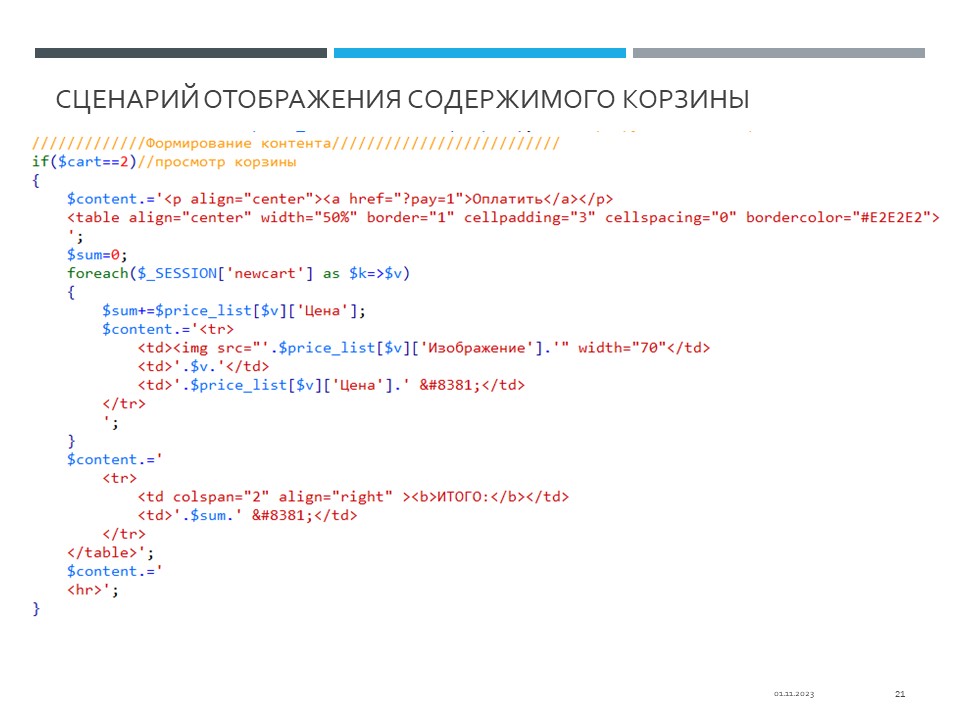Screen dimensions: 960x720
Task: Click the '<td>'.$v.'</td>' line
Action: [198, 366]
